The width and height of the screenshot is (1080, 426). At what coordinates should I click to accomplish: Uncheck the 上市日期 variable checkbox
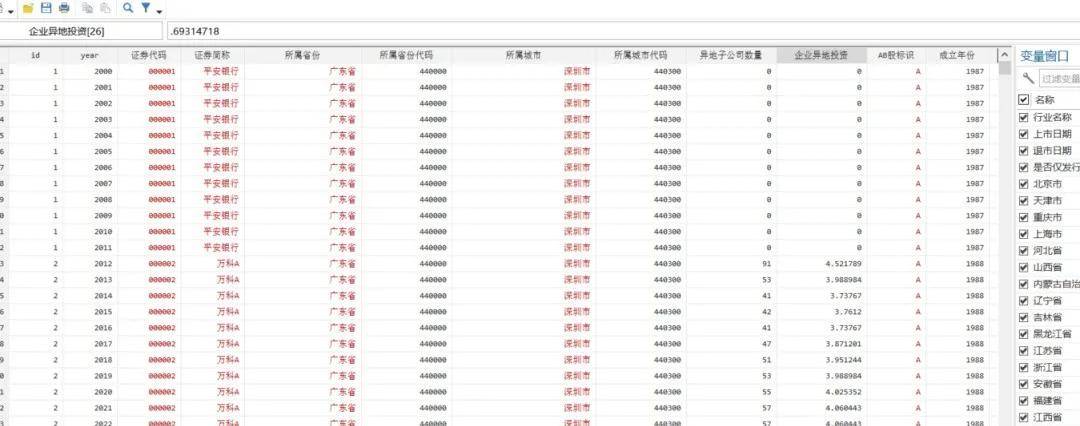pyautogui.click(x=1024, y=134)
